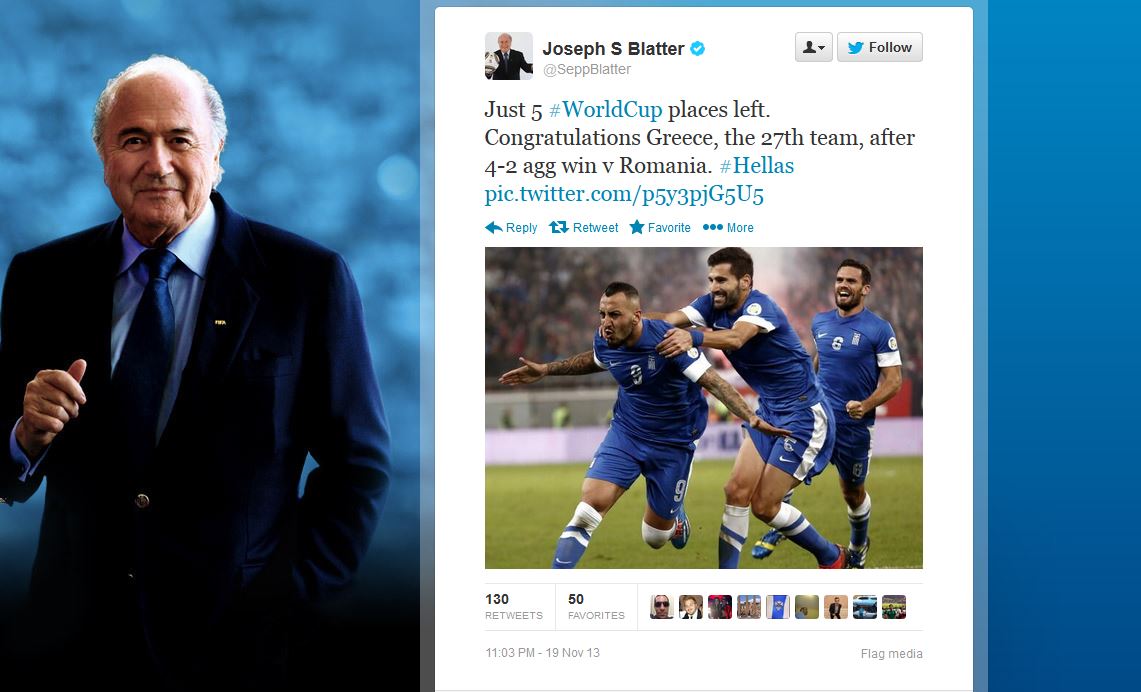Viewport: 1141px width, 692px height.
Task: Click the blue verified badge
Action: click(697, 49)
